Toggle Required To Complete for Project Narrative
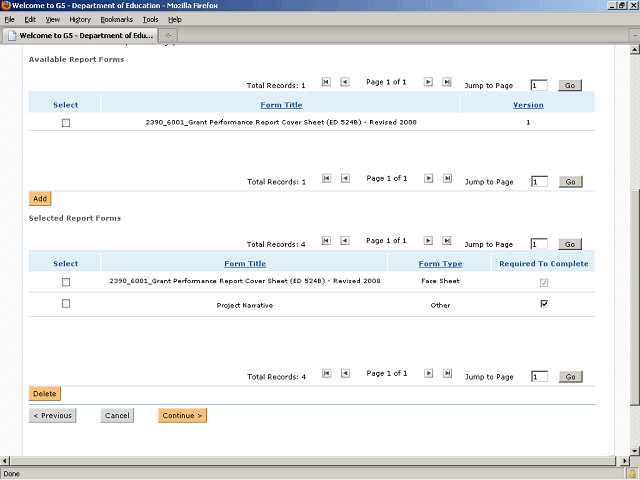640x480 pixels. (x=544, y=304)
